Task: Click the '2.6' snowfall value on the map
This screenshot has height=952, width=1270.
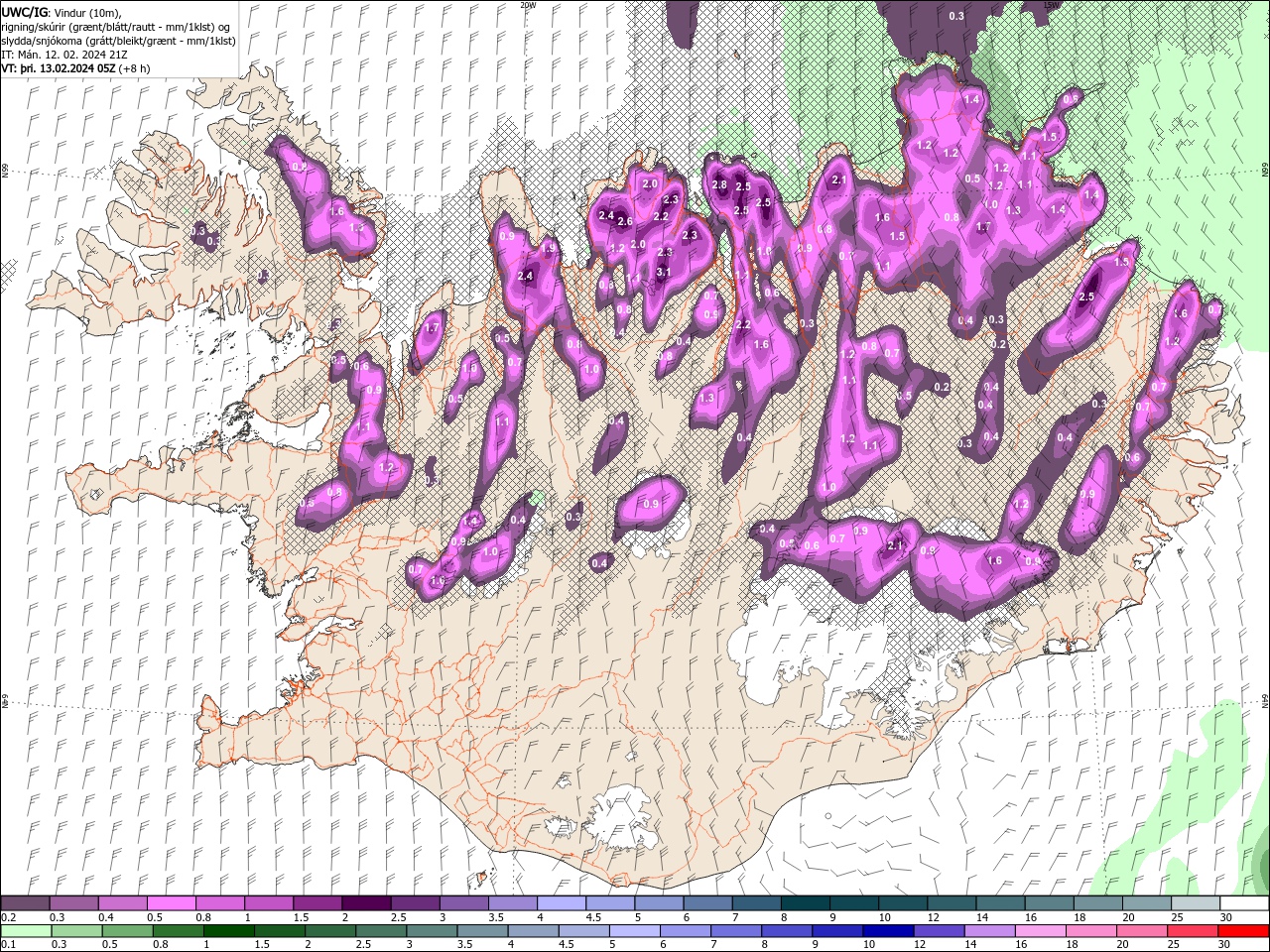Action: (x=625, y=221)
